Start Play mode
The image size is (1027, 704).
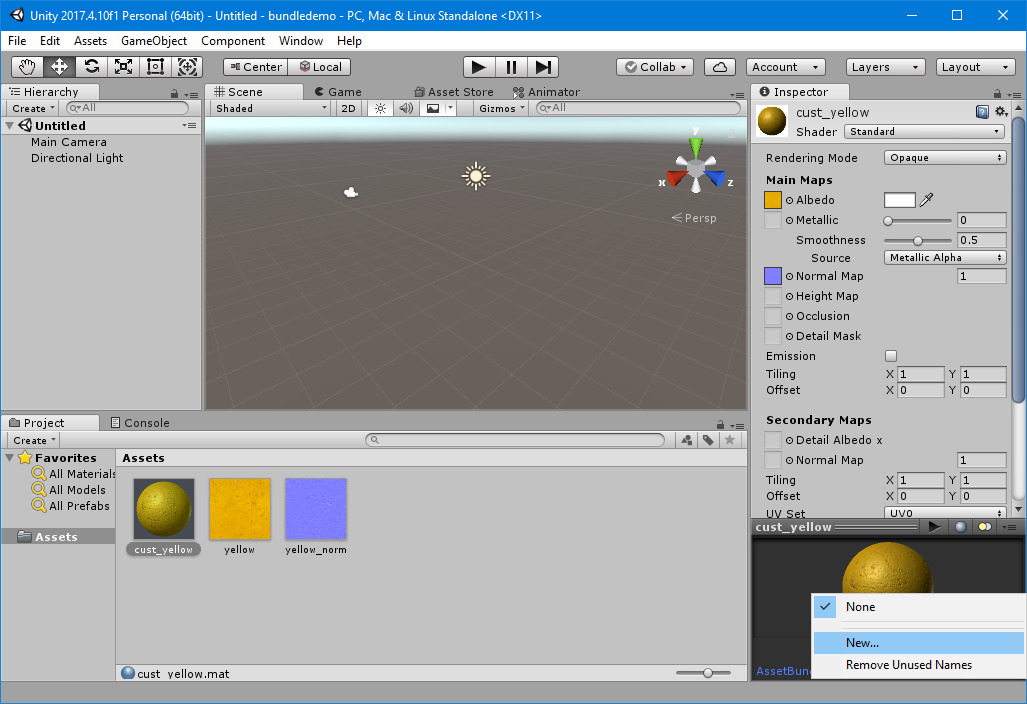click(x=479, y=67)
